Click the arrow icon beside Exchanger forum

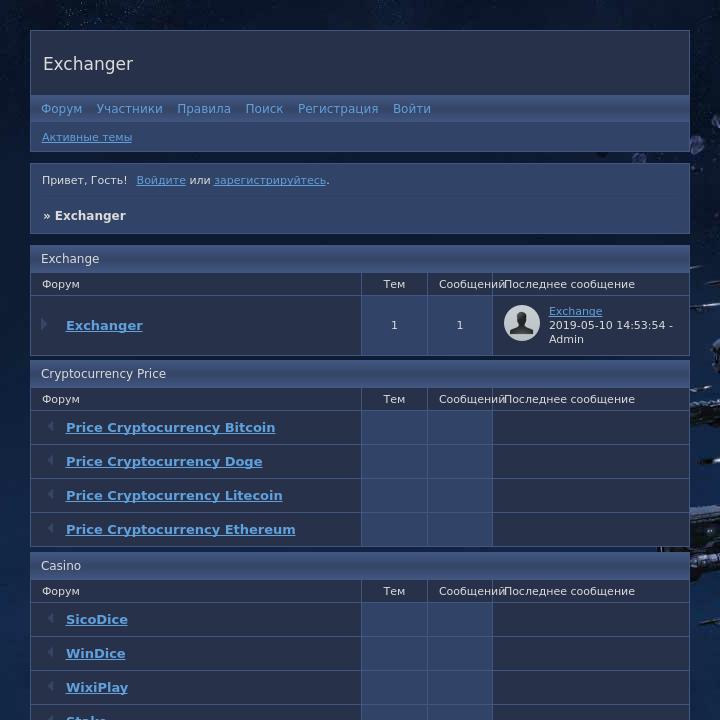[45, 325]
